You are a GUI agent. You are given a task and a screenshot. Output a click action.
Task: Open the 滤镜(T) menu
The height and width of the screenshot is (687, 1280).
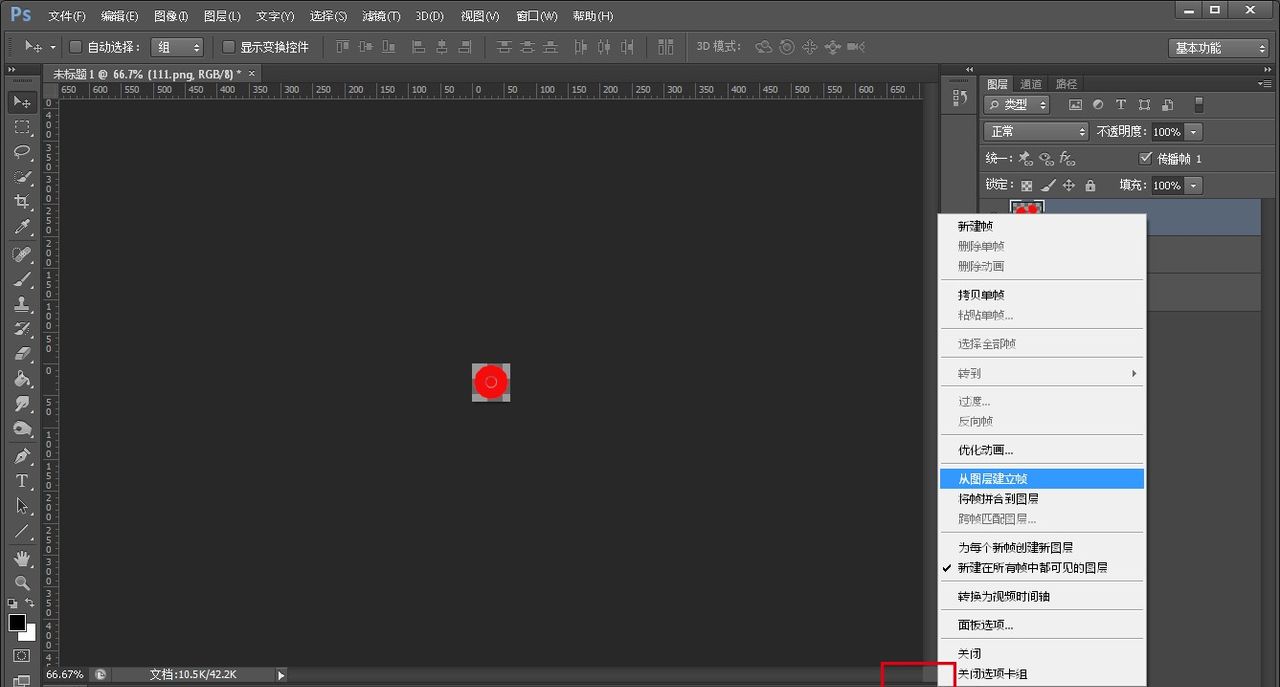380,16
